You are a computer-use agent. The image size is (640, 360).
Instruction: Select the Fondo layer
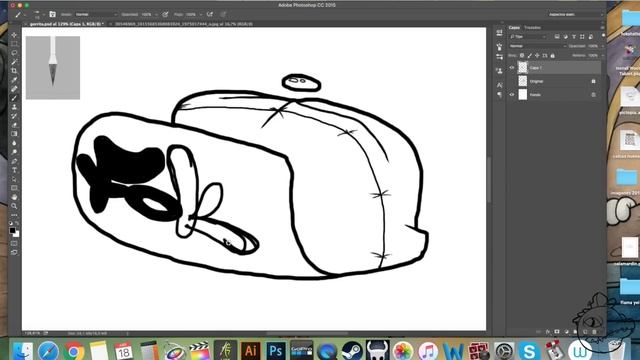pos(554,95)
